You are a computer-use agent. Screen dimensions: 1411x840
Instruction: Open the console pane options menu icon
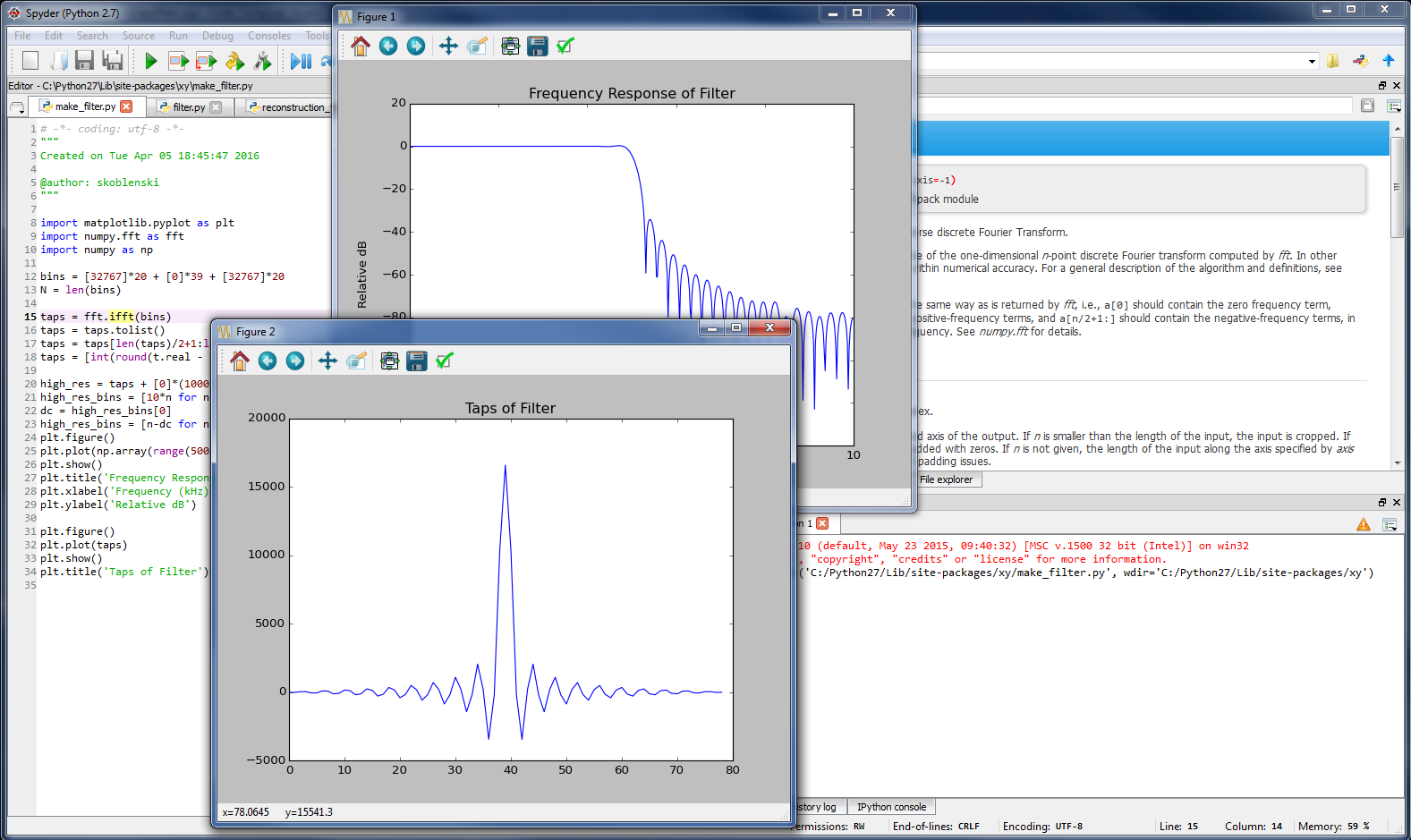point(1390,524)
